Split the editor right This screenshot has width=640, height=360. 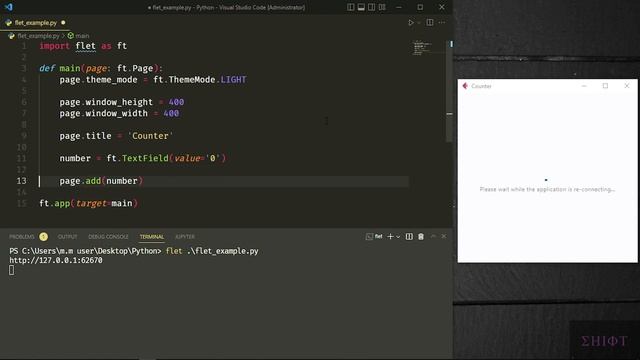tap(430, 22)
